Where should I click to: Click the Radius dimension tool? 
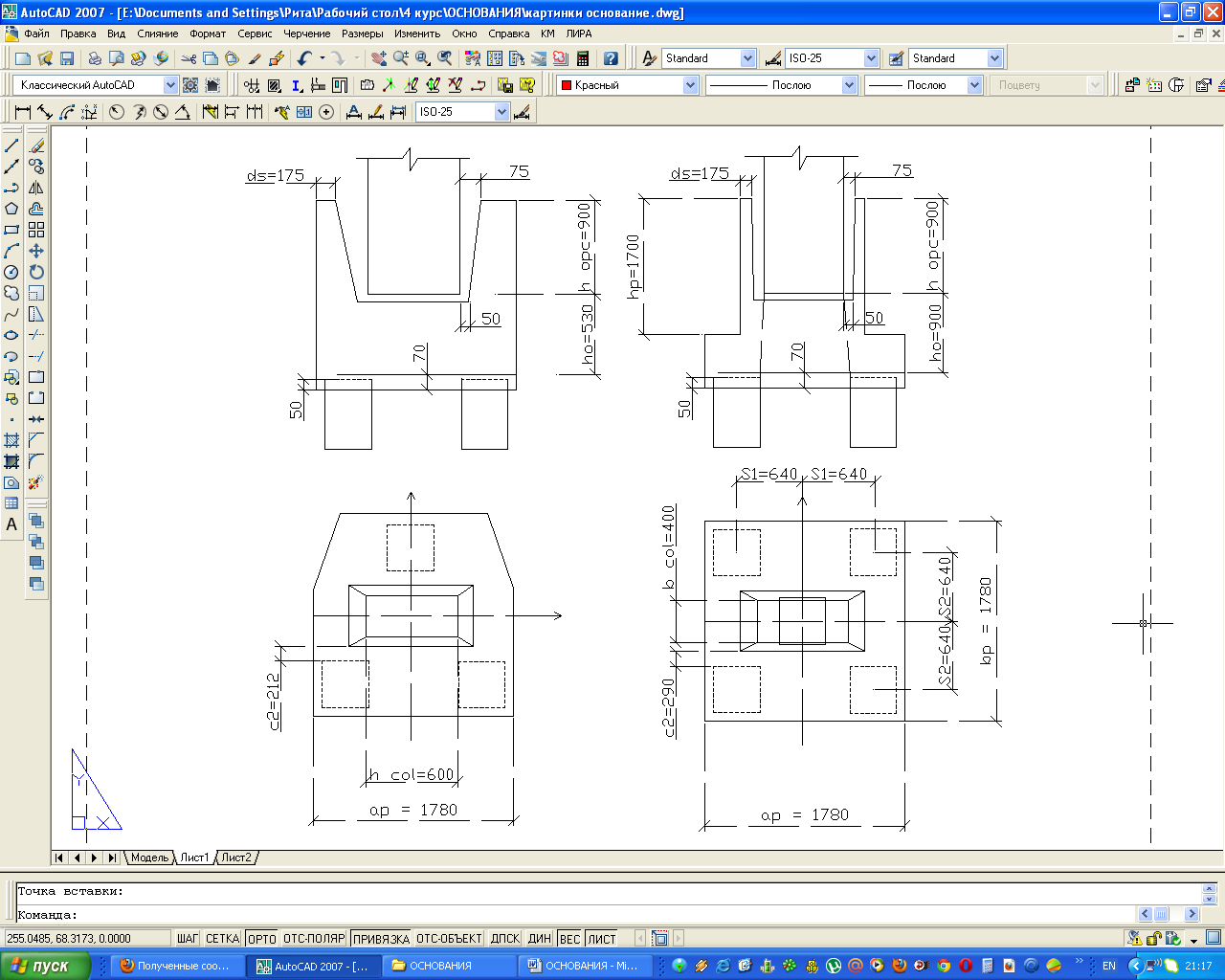point(117,112)
